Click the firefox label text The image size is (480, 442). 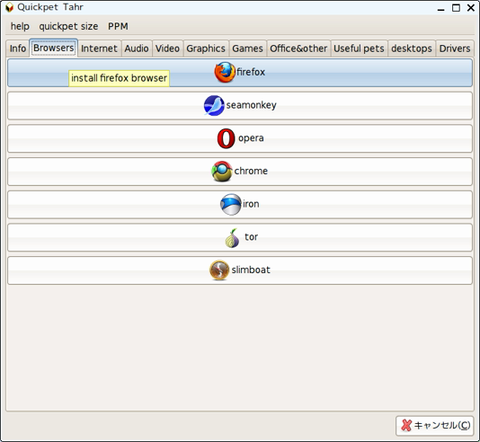251,72
